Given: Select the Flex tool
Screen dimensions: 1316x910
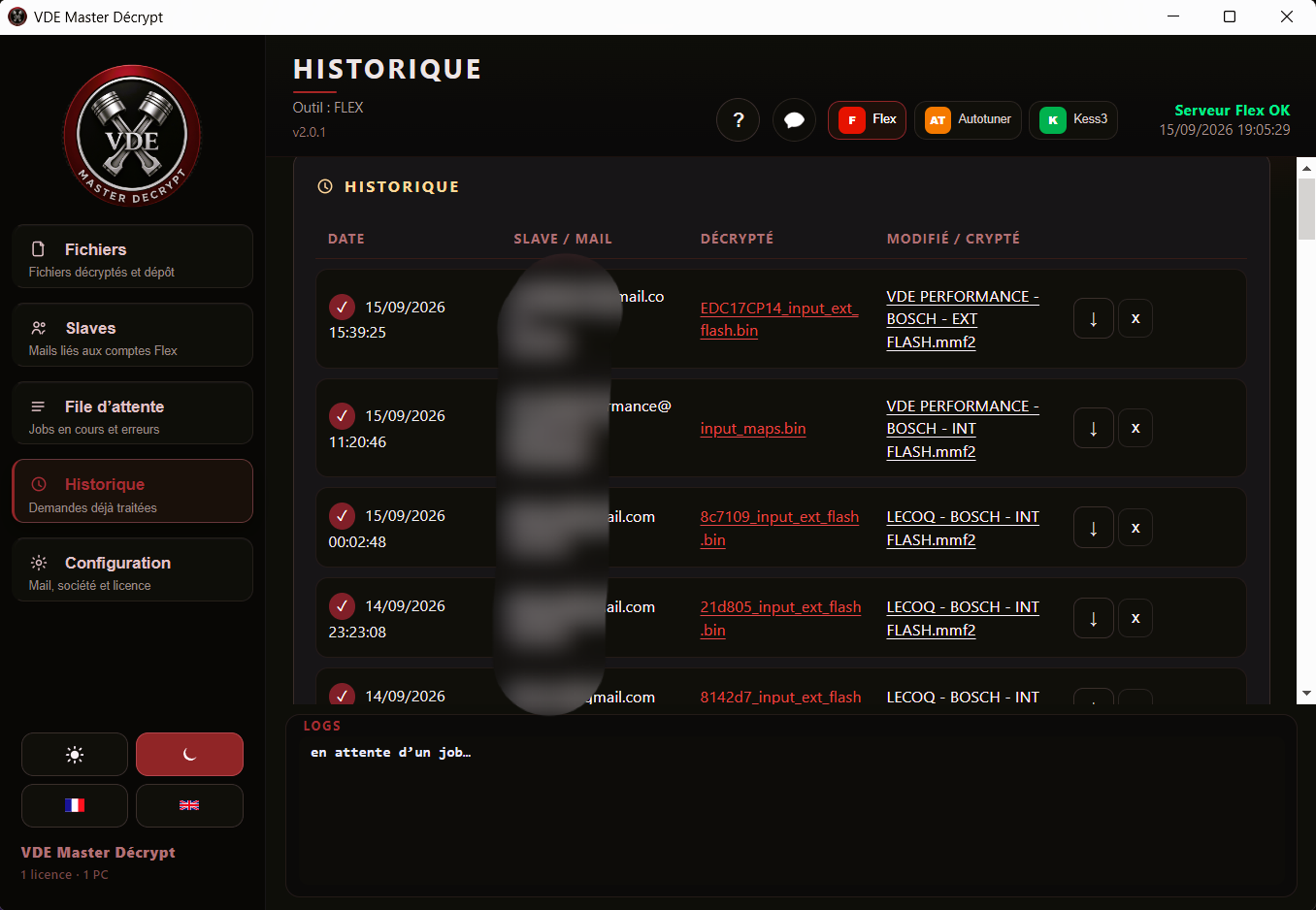Looking at the screenshot, I should click(x=868, y=120).
